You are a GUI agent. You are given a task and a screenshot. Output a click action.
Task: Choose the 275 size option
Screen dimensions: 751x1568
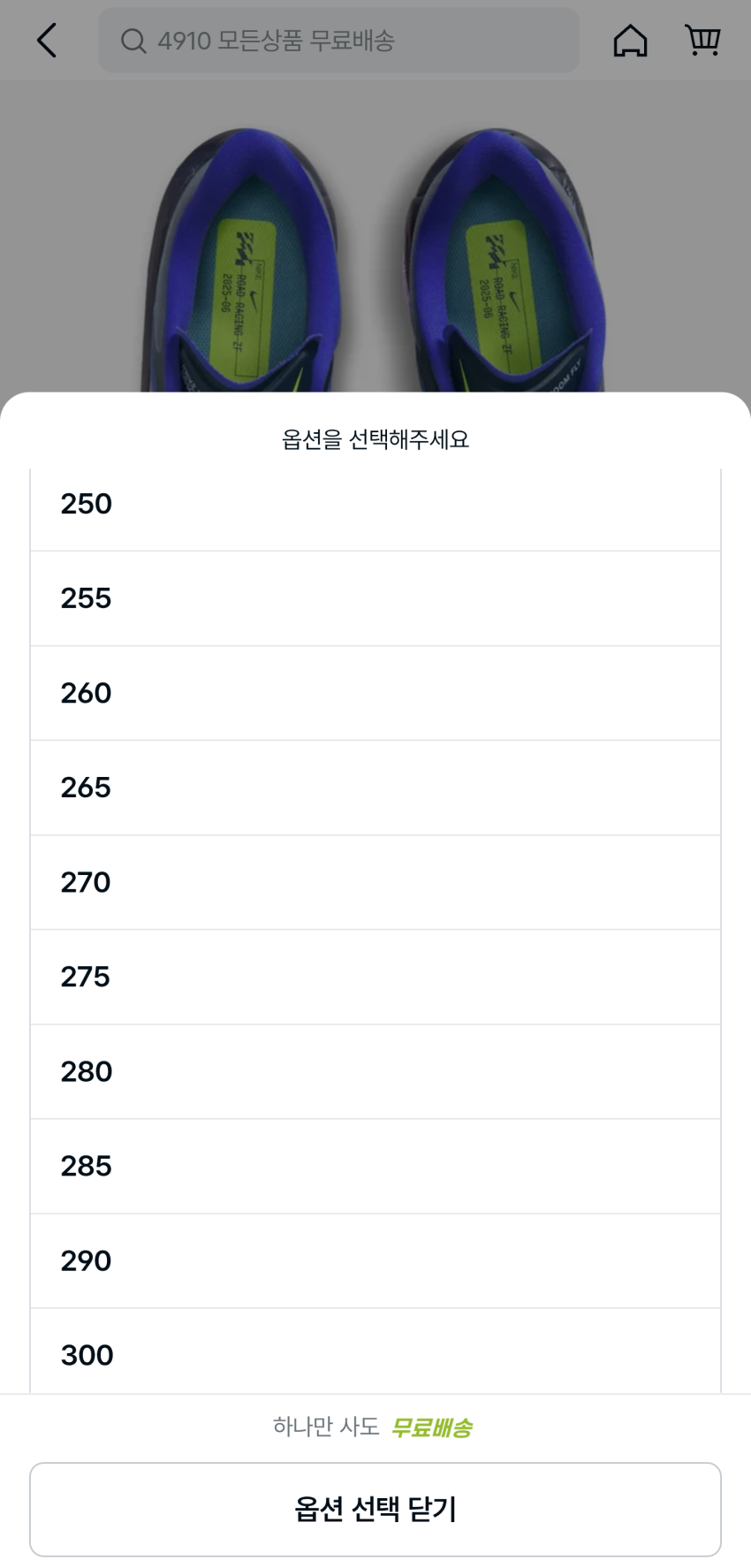[x=375, y=977]
